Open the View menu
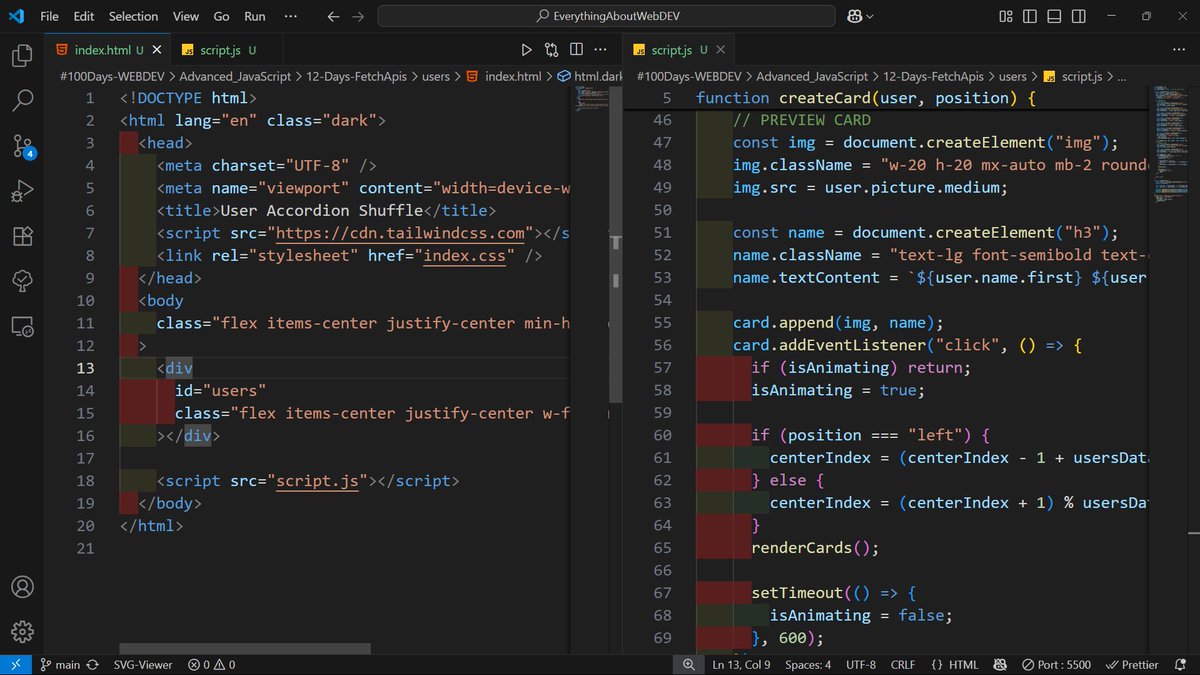The height and width of the screenshot is (675, 1200). pos(185,16)
